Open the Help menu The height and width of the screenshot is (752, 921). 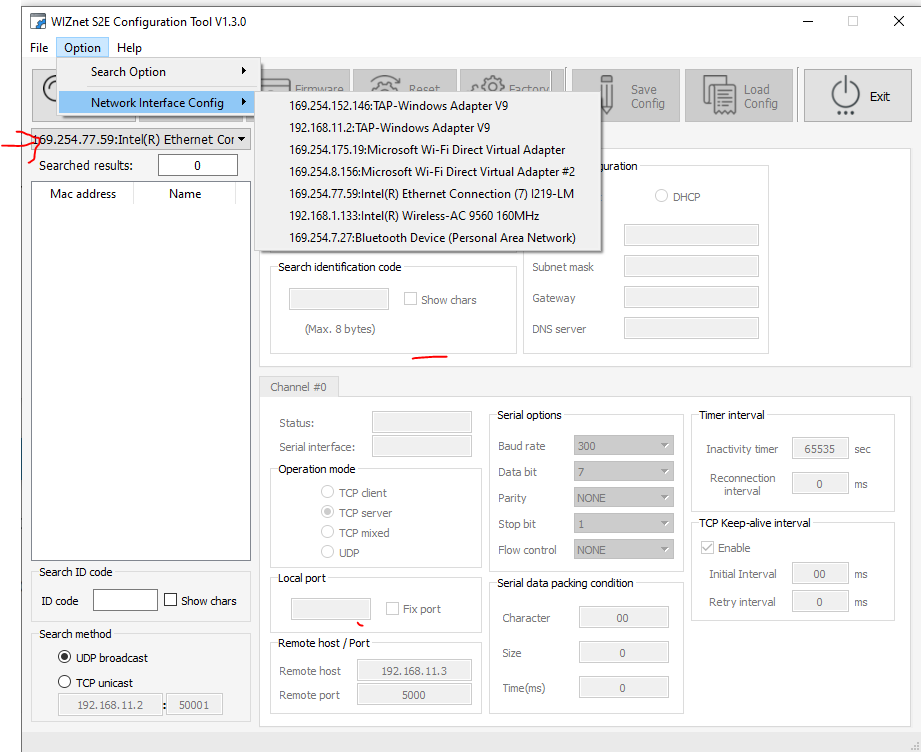pos(129,48)
